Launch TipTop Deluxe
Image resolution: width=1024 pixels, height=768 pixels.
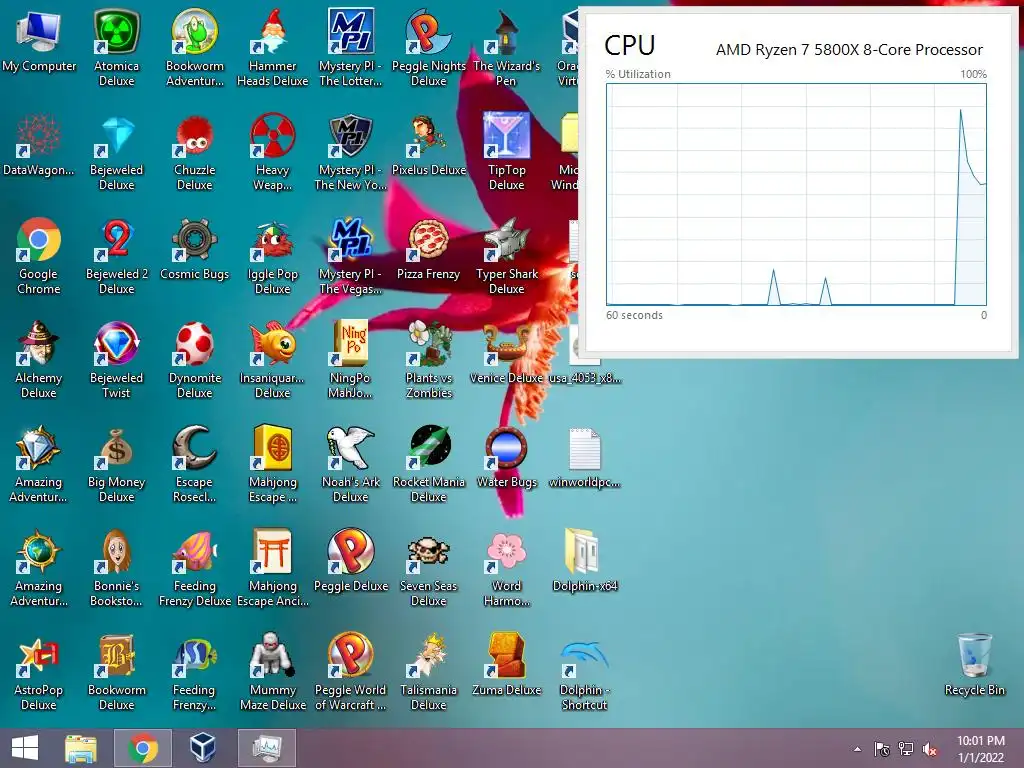(507, 153)
